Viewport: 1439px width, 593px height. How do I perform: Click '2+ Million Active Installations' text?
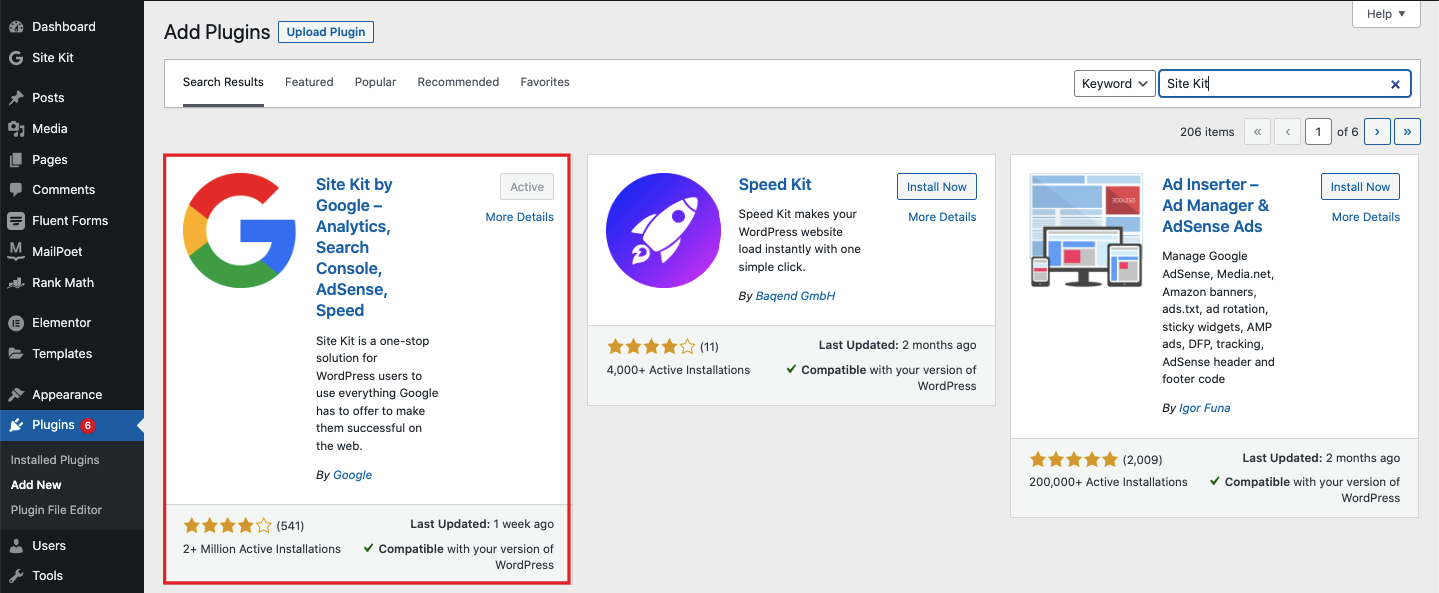coord(262,549)
